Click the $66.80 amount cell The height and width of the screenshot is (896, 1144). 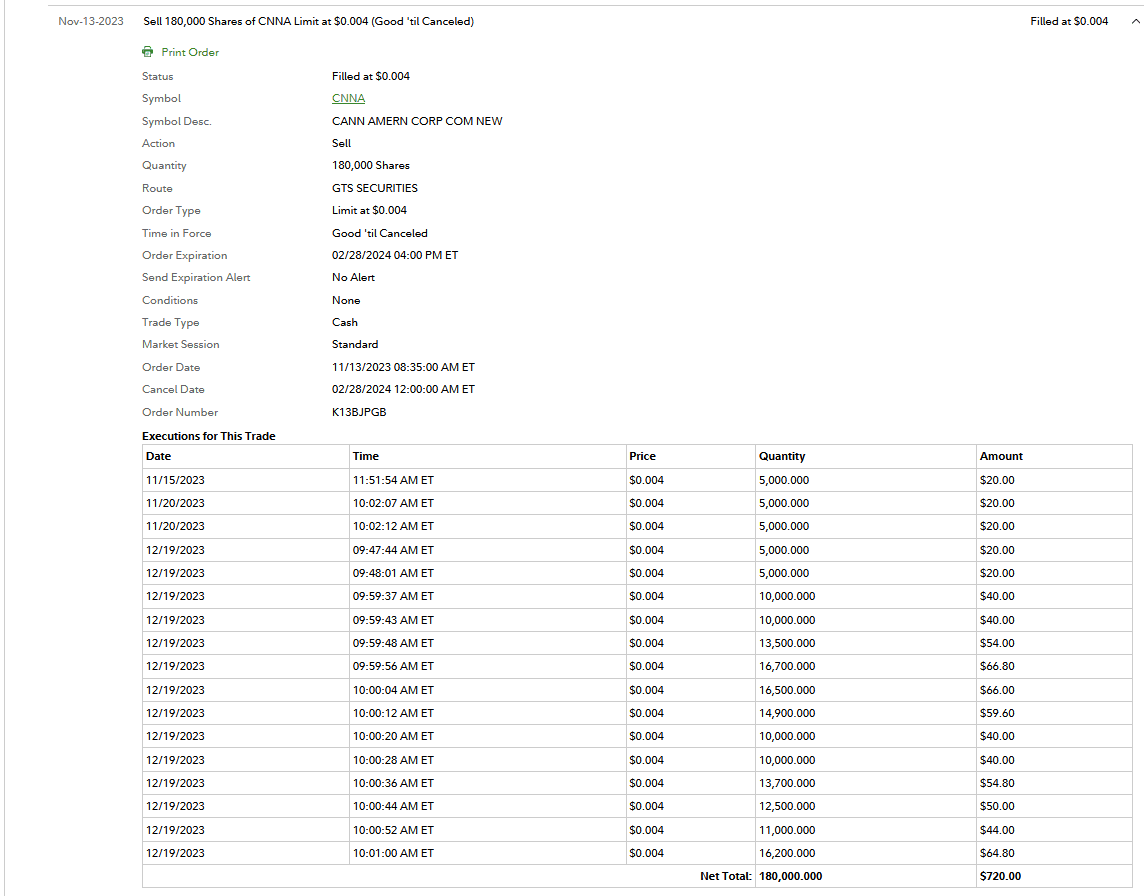pyautogui.click(x=997, y=666)
